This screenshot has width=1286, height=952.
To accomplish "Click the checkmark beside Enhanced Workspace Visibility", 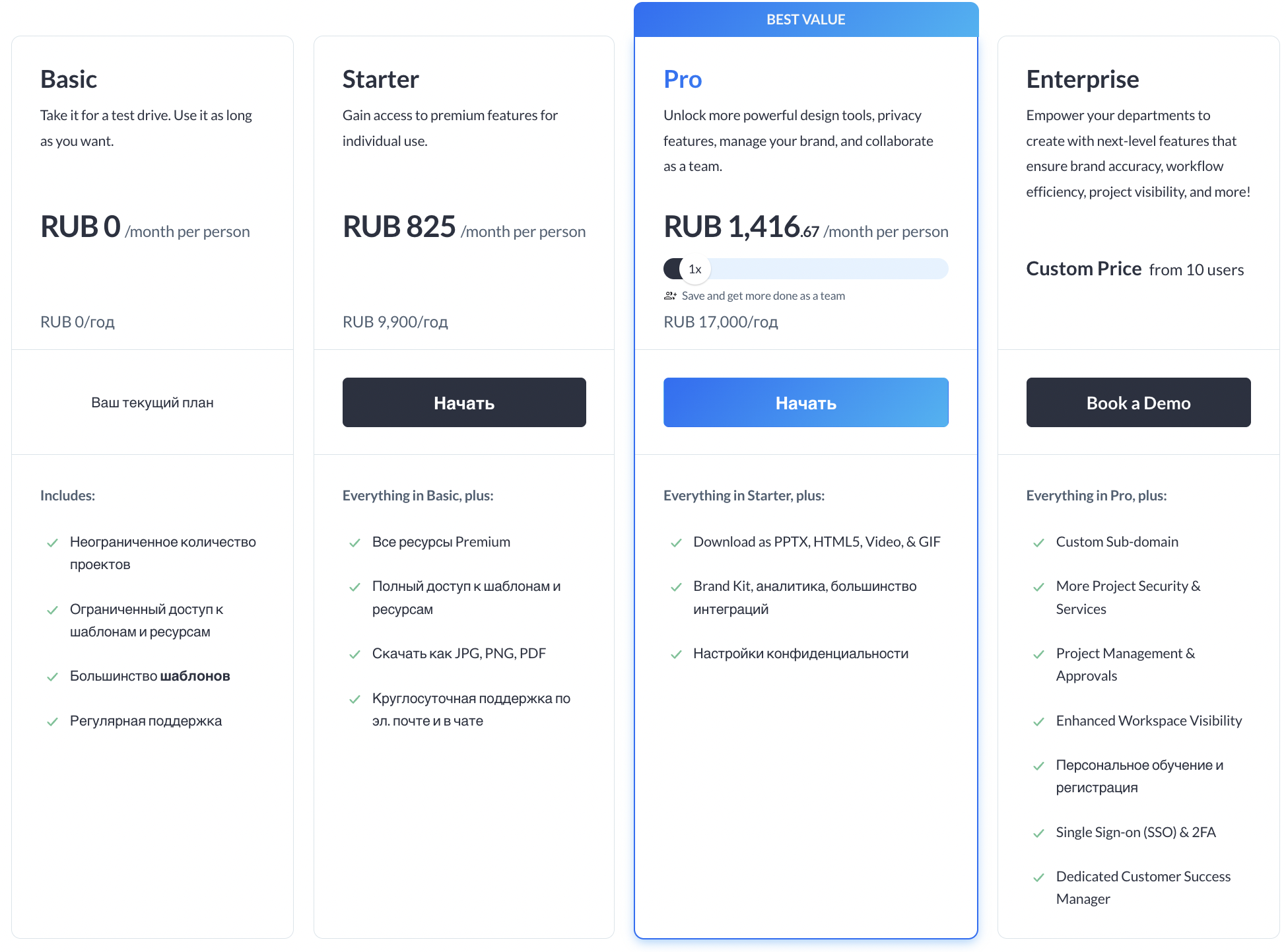I will [x=1038, y=722].
